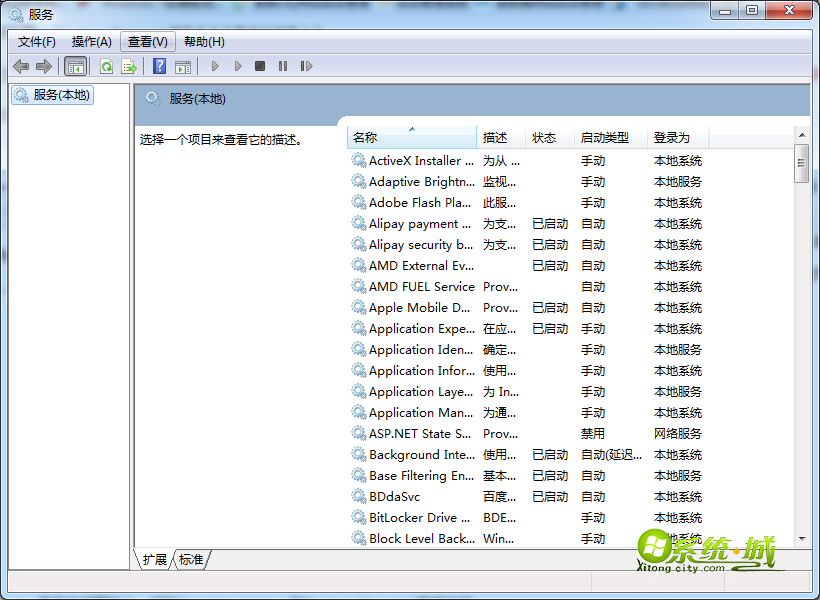Click the restart service icon
Viewport: 820px width, 600px height.
point(307,66)
